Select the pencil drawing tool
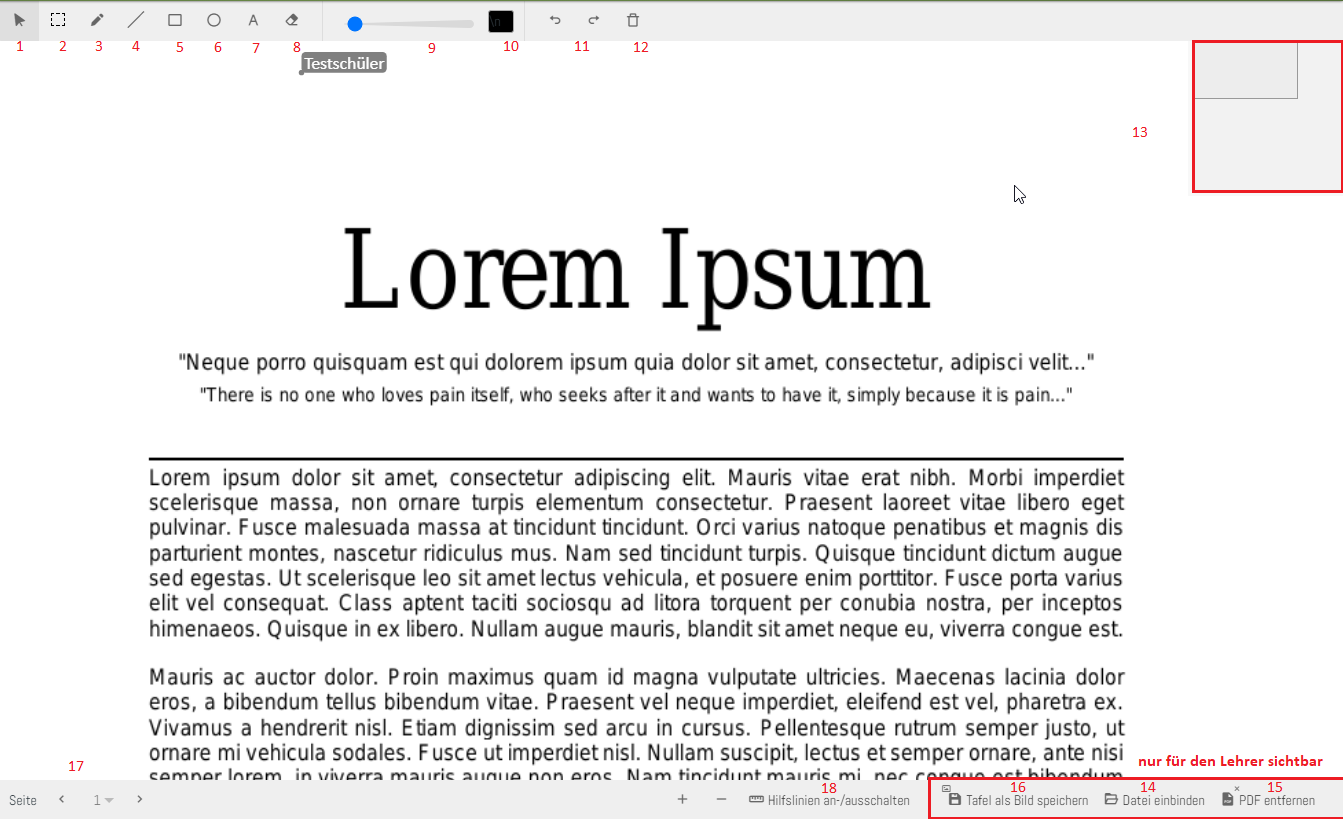This screenshot has height=819, width=1343. coord(97,20)
